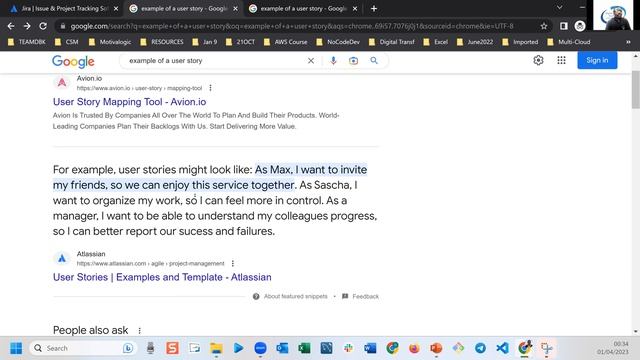The height and width of the screenshot is (360, 640).
Task: Open Firefox from the taskbar
Action: (414, 348)
